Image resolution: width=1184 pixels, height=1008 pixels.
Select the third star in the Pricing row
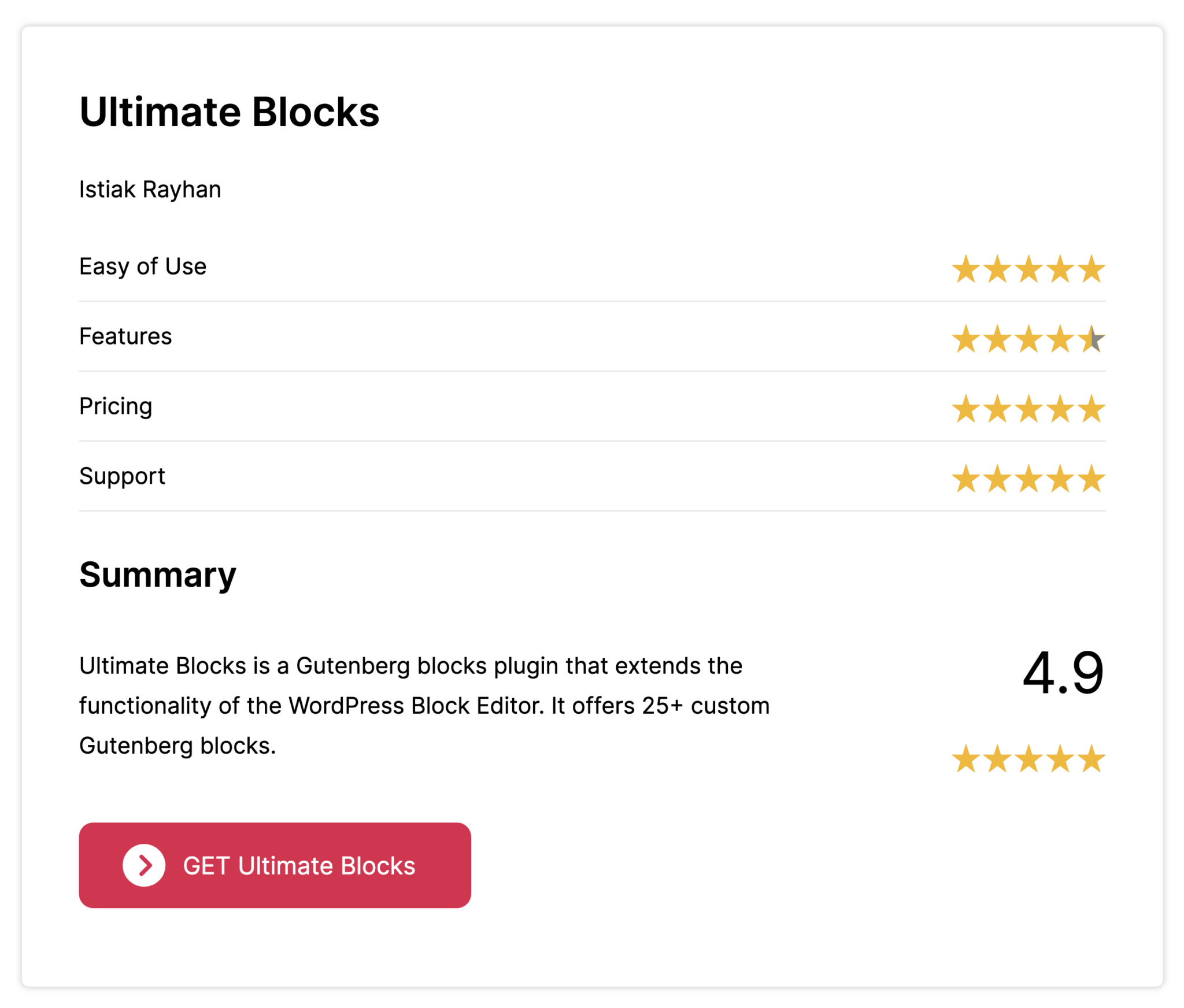(1028, 409)
